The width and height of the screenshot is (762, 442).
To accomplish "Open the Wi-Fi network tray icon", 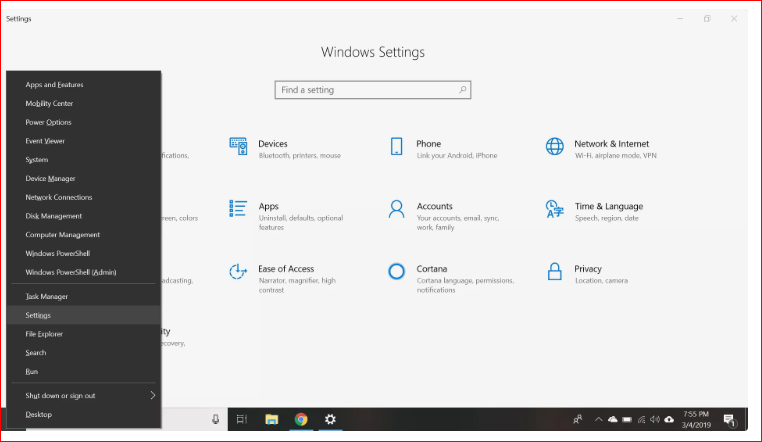I will point(641,419).
